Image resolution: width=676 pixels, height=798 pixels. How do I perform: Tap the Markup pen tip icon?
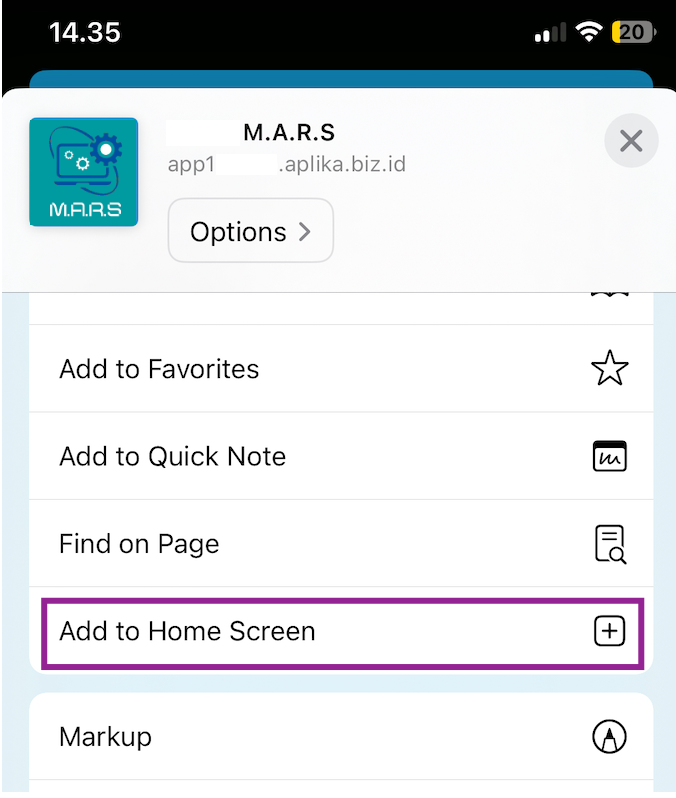pyautogui.click(x=609, y=737)
